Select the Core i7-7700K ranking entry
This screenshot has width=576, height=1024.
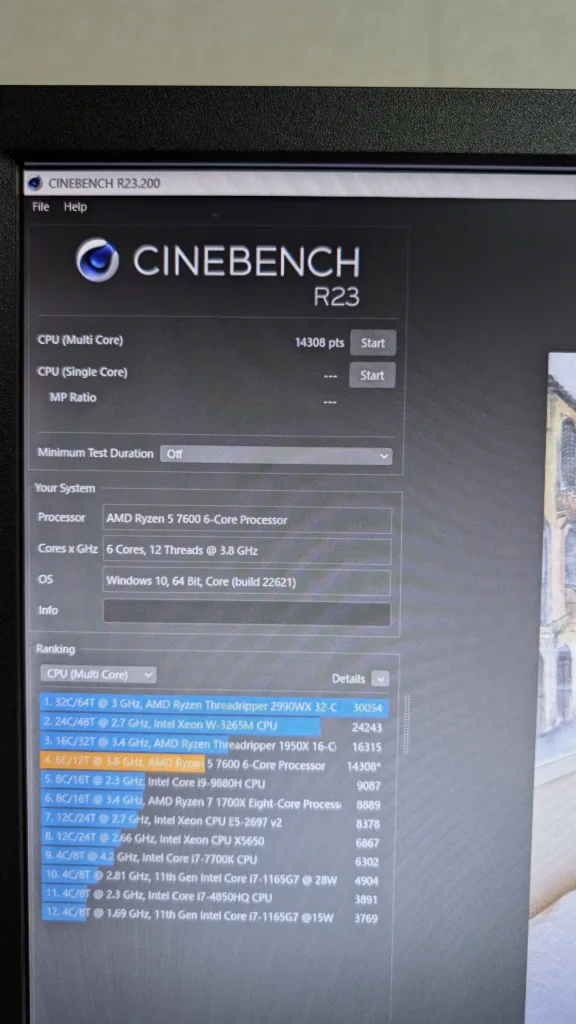coord(211,859)
